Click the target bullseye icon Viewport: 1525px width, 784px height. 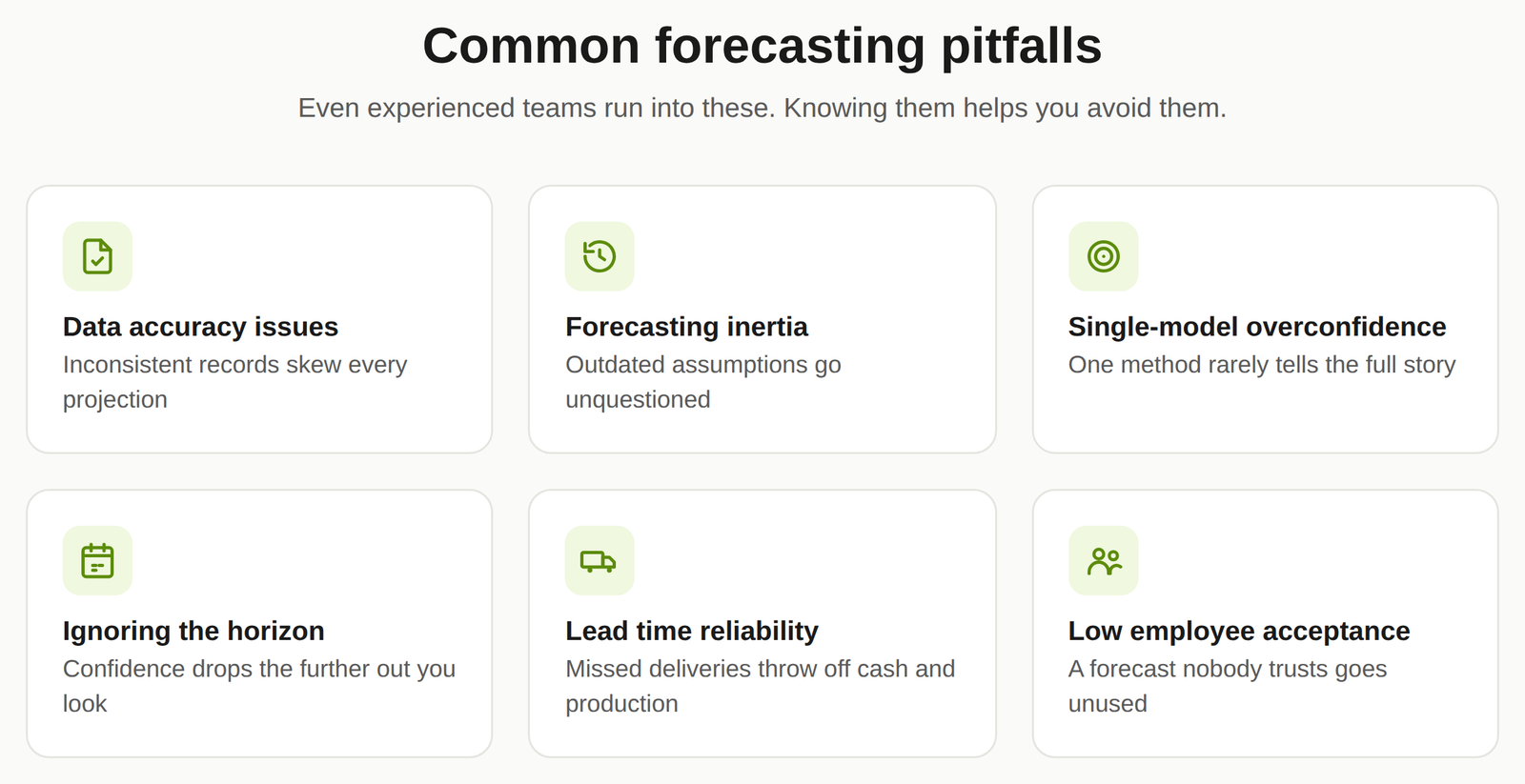tap(1104, 256)
